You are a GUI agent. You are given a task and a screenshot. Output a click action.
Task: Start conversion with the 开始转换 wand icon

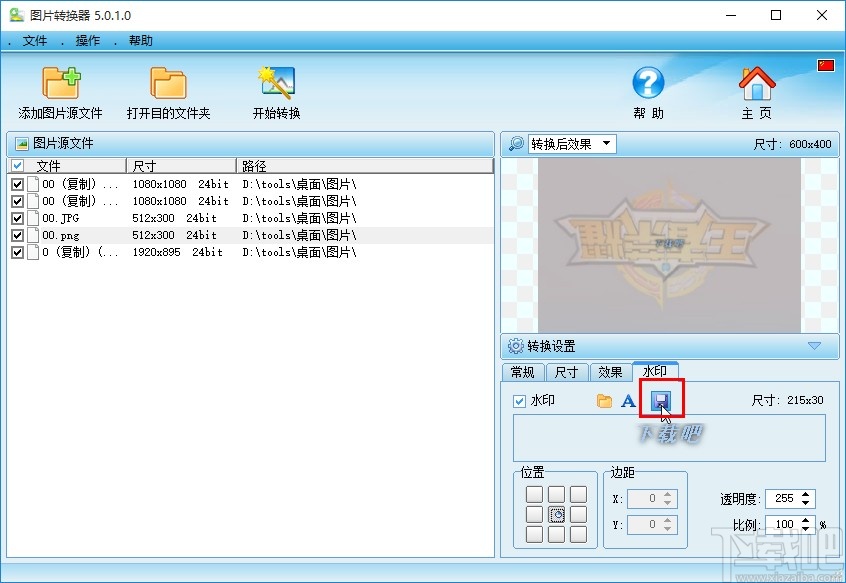(x=274, y=84)
